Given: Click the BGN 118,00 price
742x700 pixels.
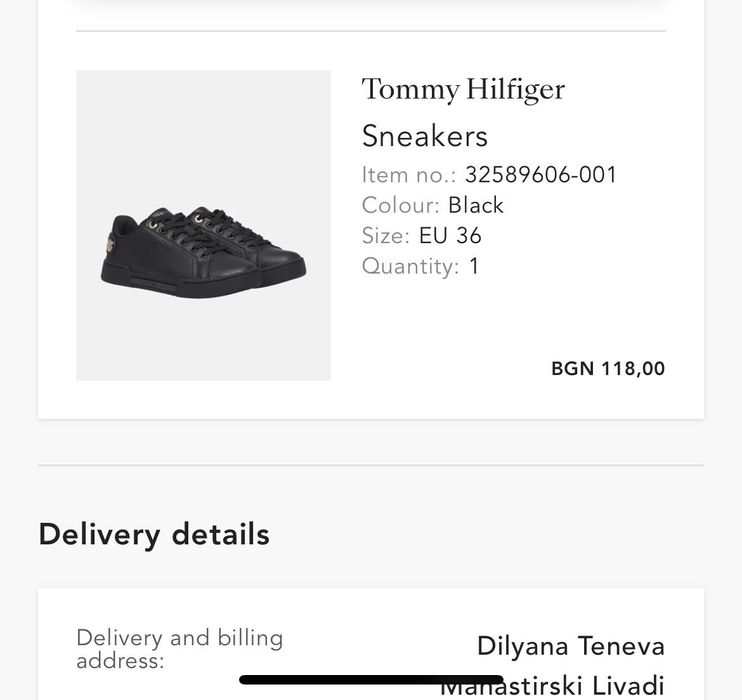Looking at the screenshot, I should 607,369.
